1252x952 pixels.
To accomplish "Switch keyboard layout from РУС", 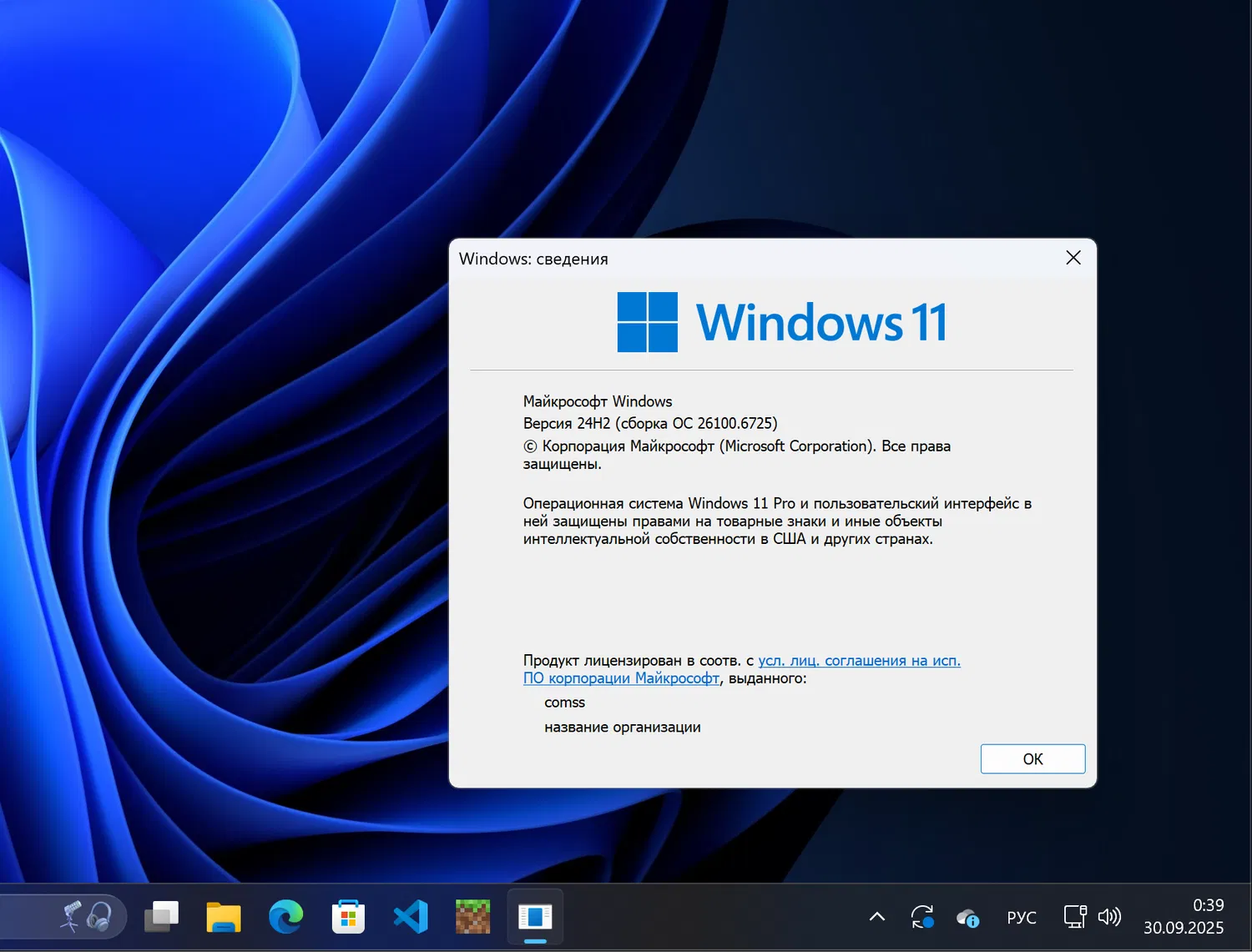I will pos(1022,916).
